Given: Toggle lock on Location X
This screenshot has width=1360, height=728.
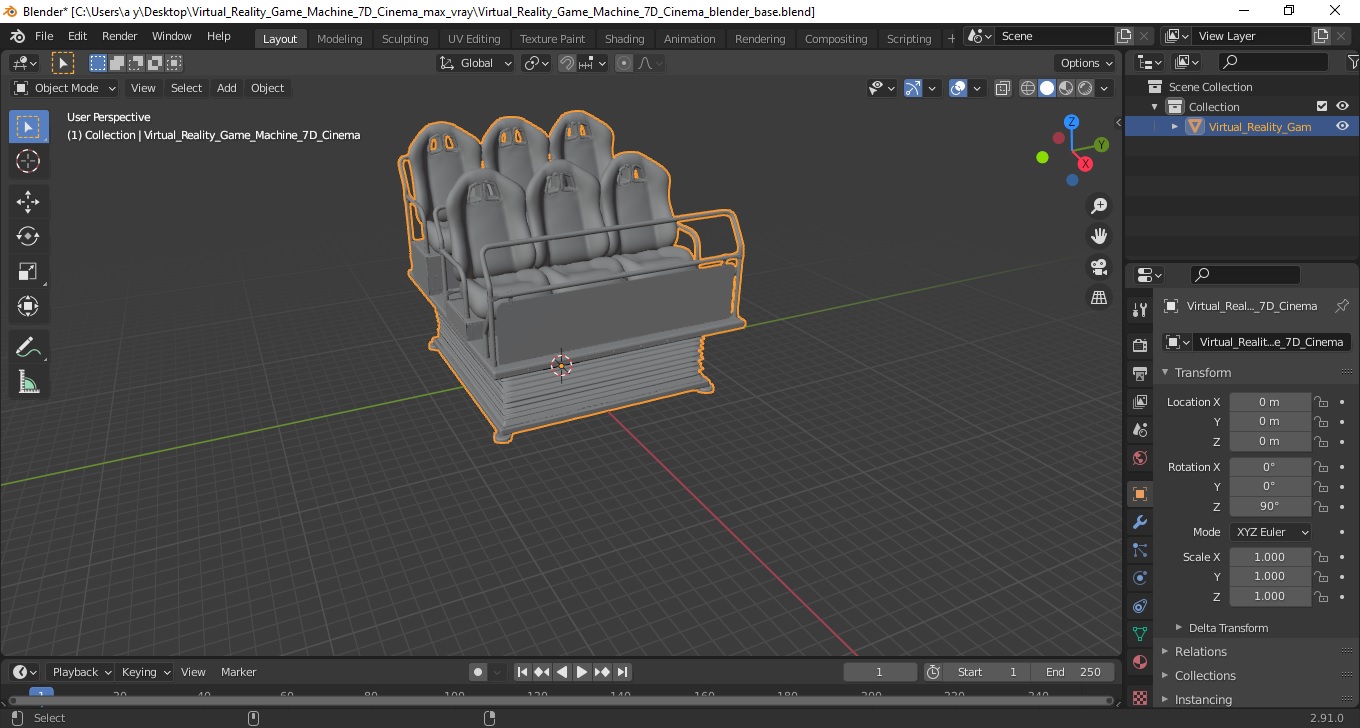Looking at the screenshot, I should pyautogui.click(x=1321, y=402).
